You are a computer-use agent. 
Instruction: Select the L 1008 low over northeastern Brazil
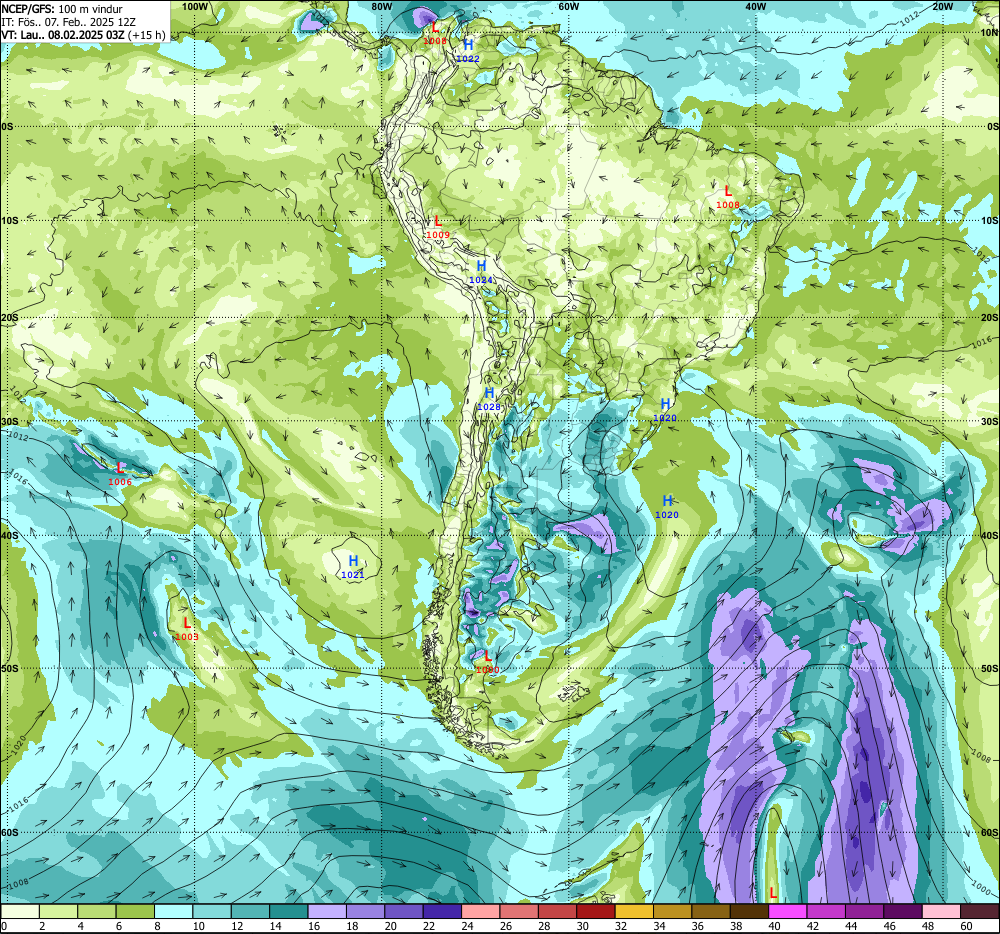pyautogui.click(x=728, y=197)
